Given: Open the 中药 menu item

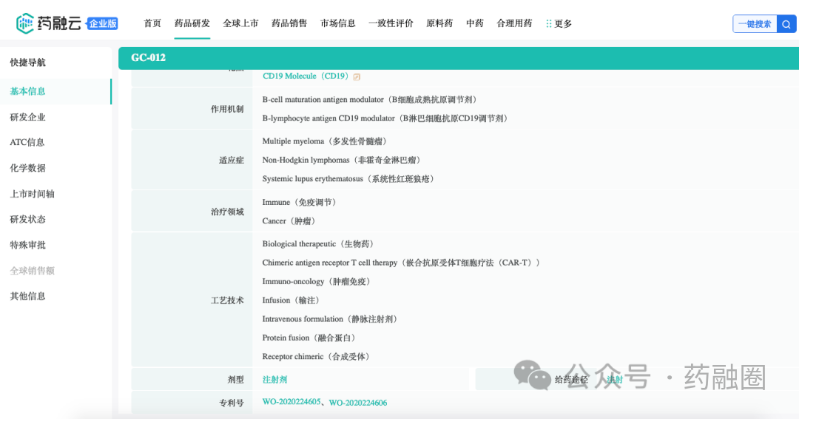Looking at the screenshot, I should (475, 23).
